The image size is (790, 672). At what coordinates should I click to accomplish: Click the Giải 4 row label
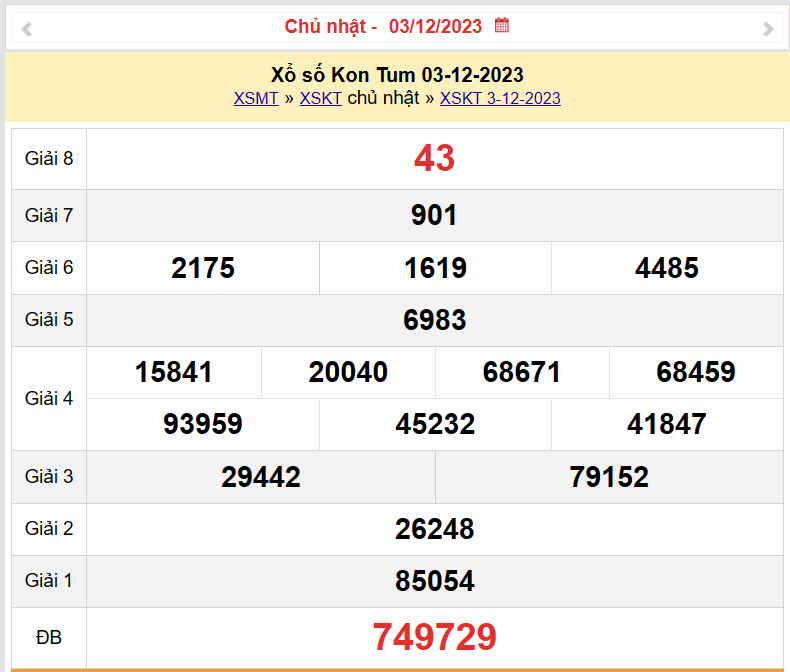49,398
